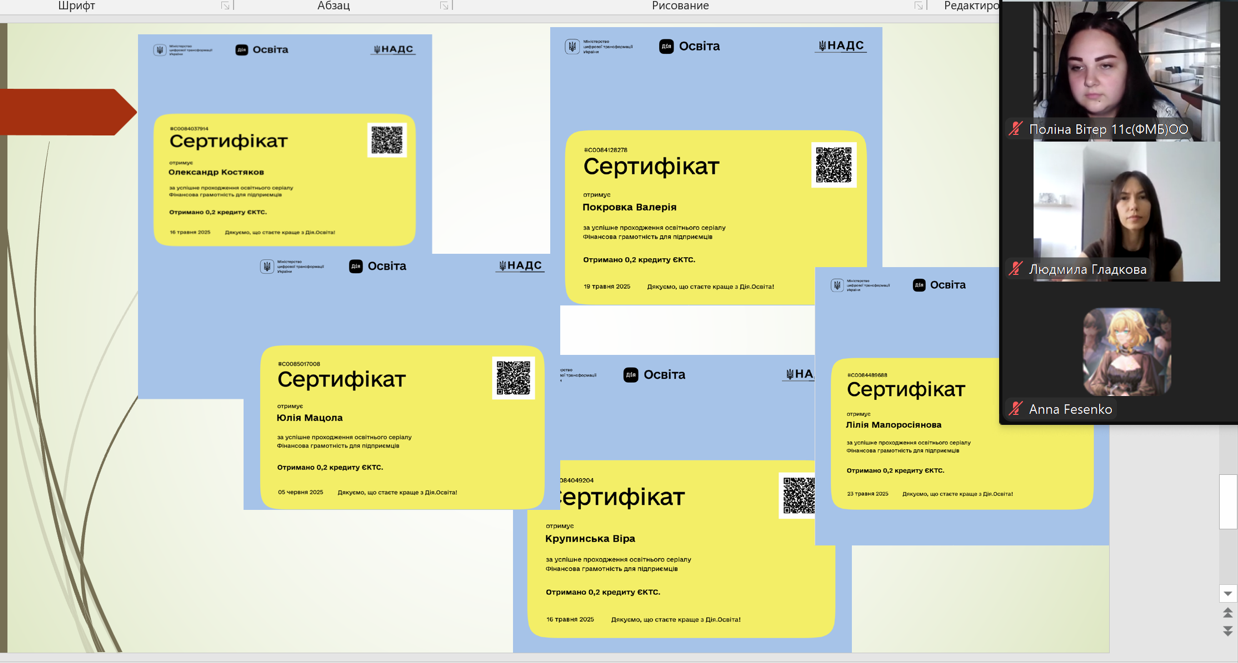Click the Дія Освіта logo on Костяков's certificate
Image resolution: width=1238 pixels, height=663 pixels.
click(262, 49)
